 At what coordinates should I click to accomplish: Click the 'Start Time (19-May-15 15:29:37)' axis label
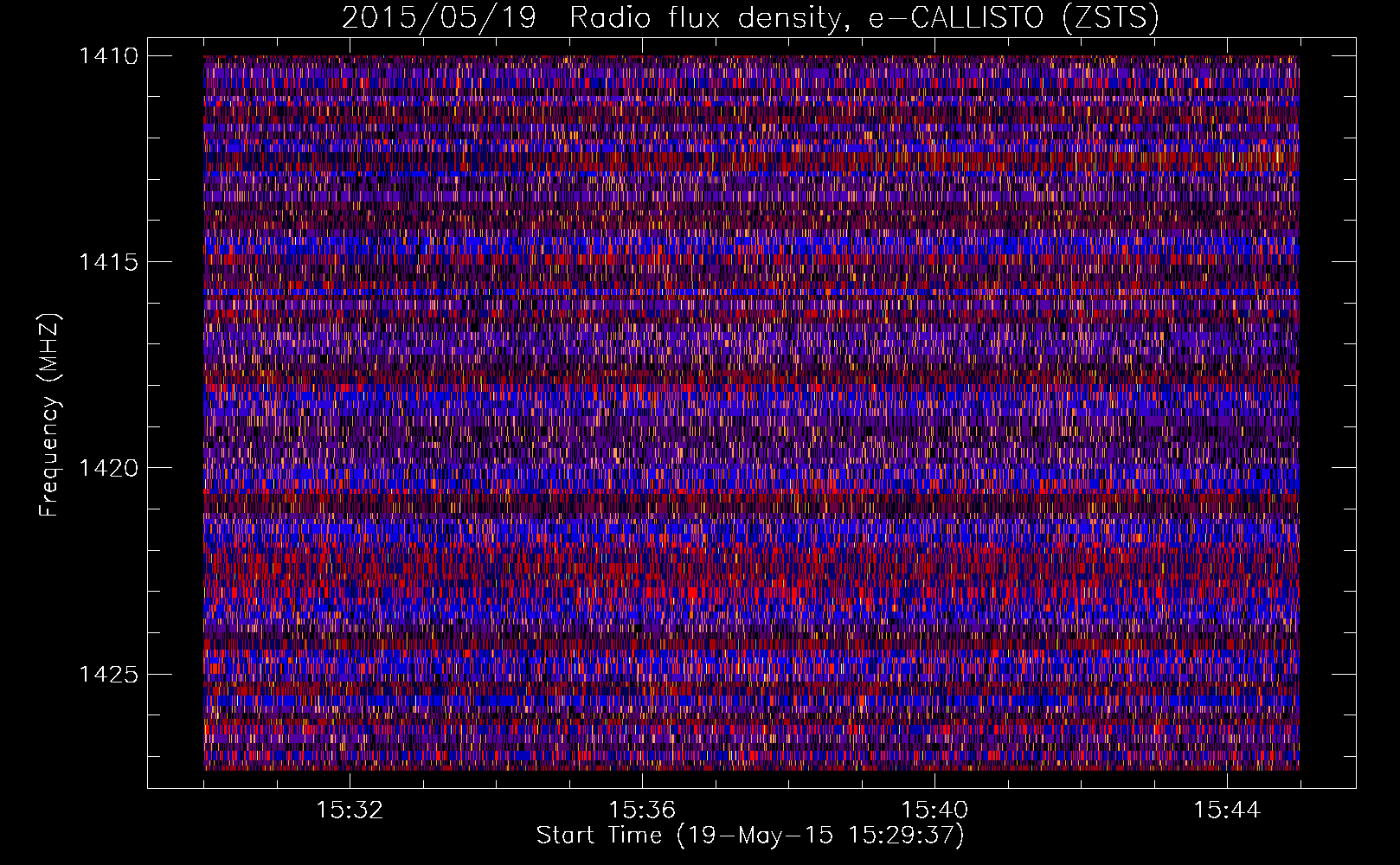pos(750,836)
